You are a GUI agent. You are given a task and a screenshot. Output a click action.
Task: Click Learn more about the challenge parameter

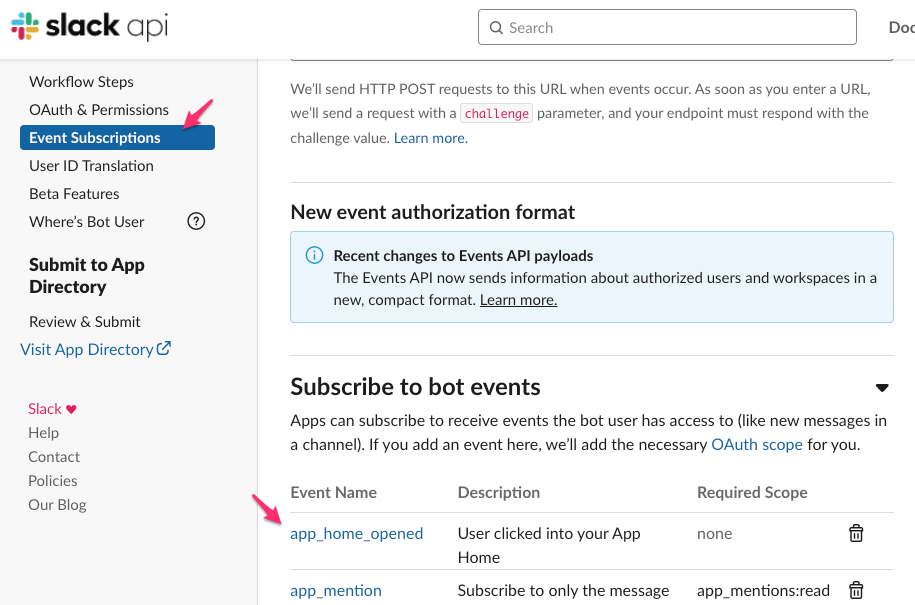(x=430, y=137)
